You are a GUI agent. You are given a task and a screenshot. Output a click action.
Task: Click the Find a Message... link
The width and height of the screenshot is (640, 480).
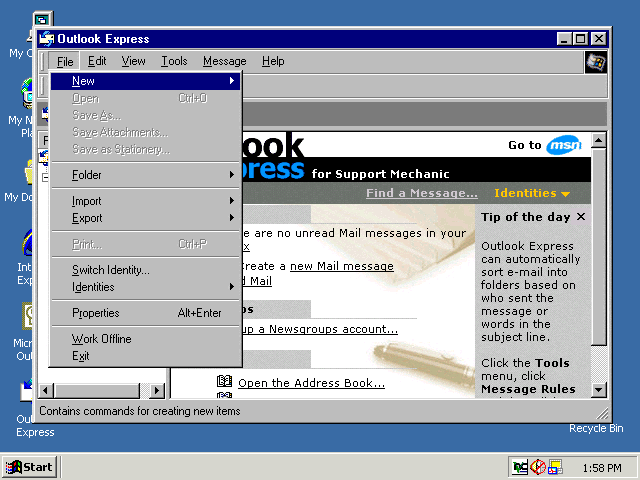point(422,193)
